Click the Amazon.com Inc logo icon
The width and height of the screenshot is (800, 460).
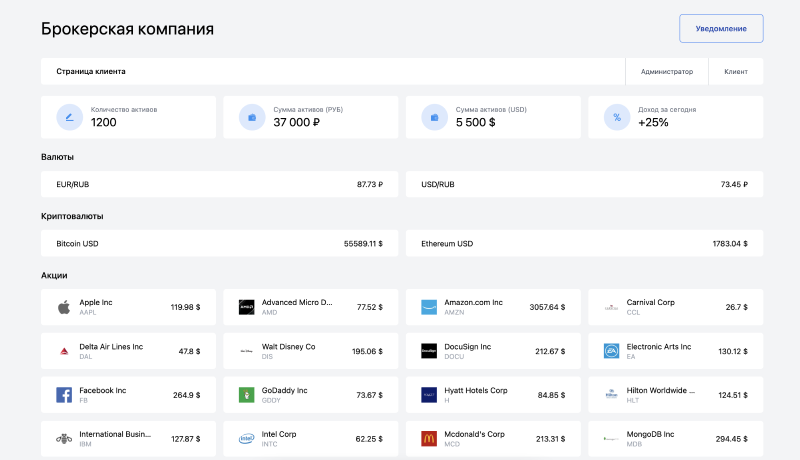[429, 307]
